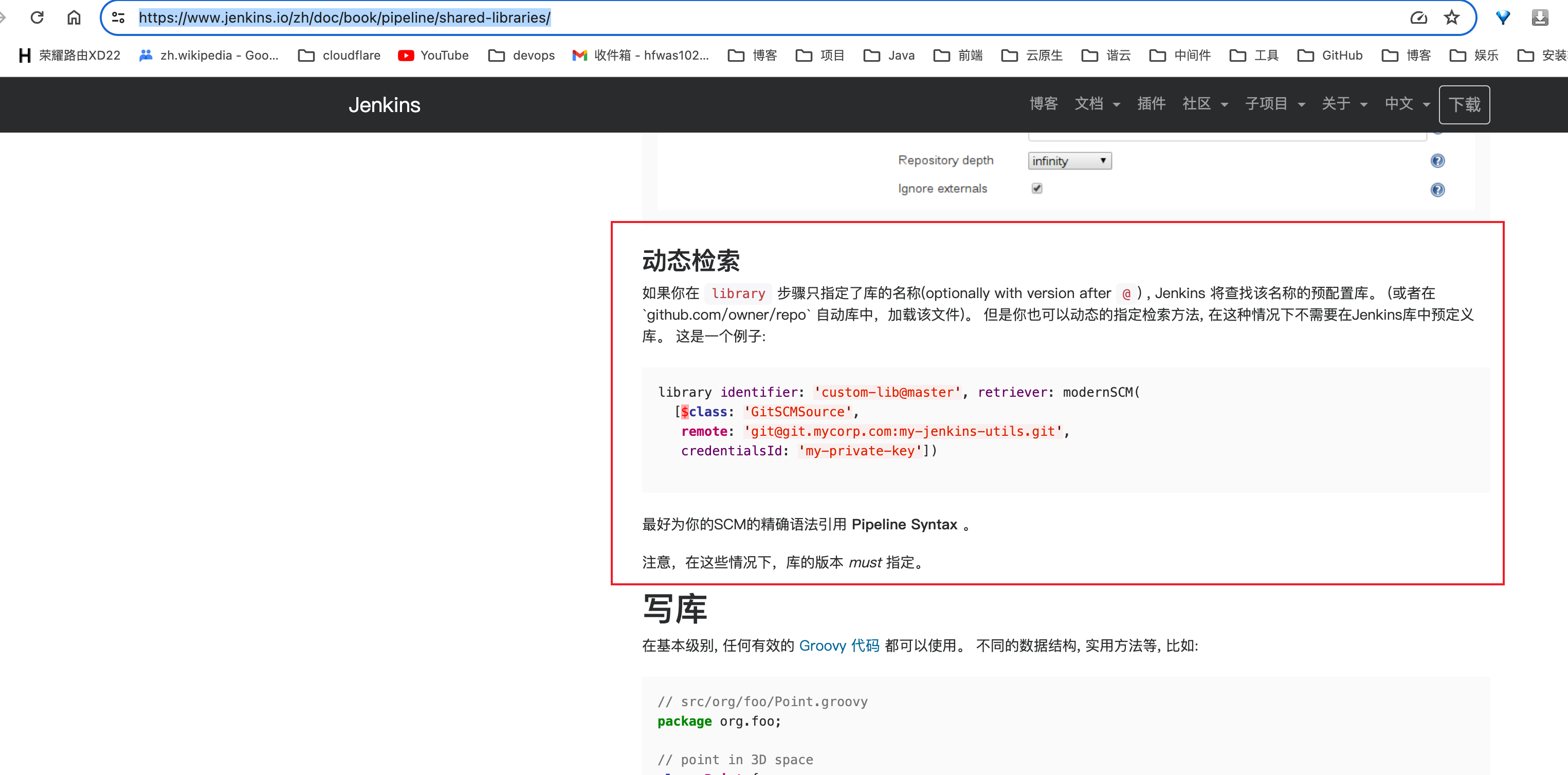Click the 动态检索 heading

[691, 261]
